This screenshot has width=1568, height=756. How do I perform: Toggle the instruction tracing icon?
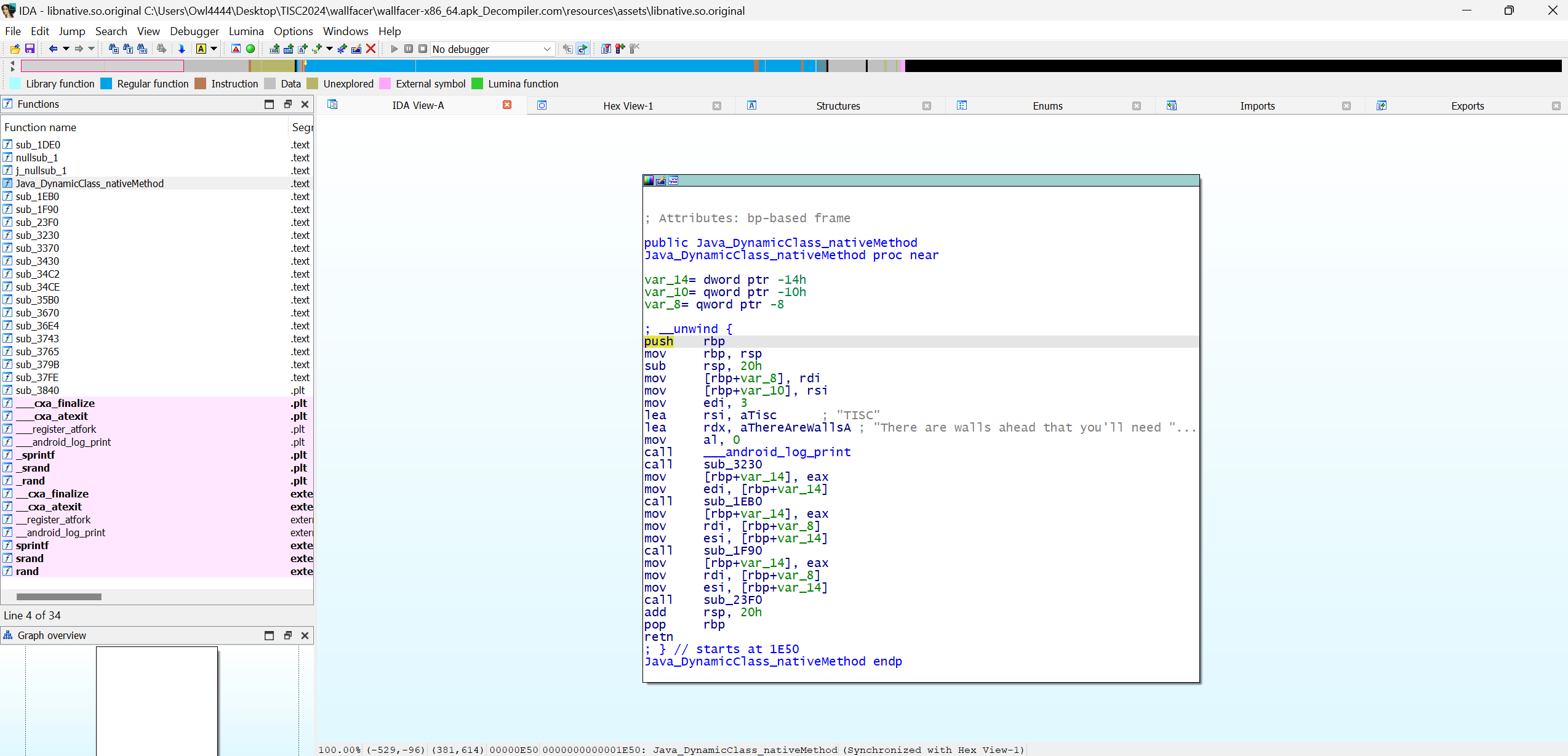click(x=567, y=49)
